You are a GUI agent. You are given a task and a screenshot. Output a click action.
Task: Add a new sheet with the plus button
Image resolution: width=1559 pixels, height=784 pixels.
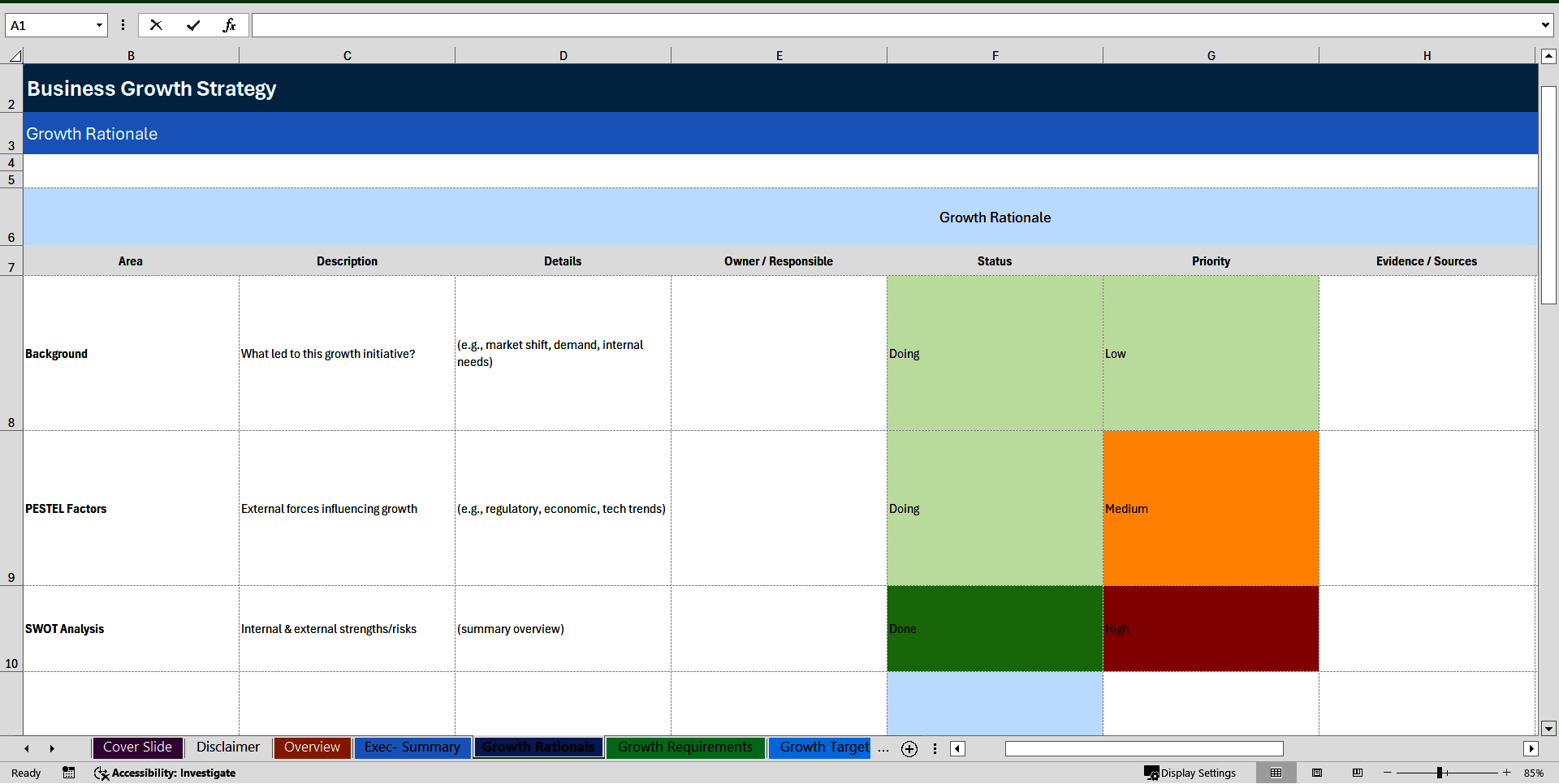point(909,749)
